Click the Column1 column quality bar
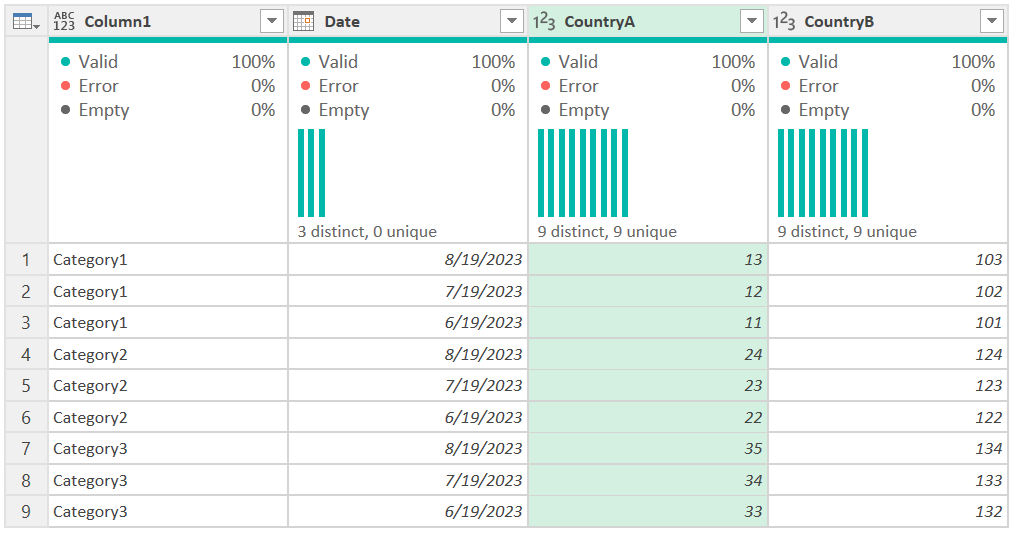The image size is (1016, 536). pyautogui.click(x=168, y=40)
